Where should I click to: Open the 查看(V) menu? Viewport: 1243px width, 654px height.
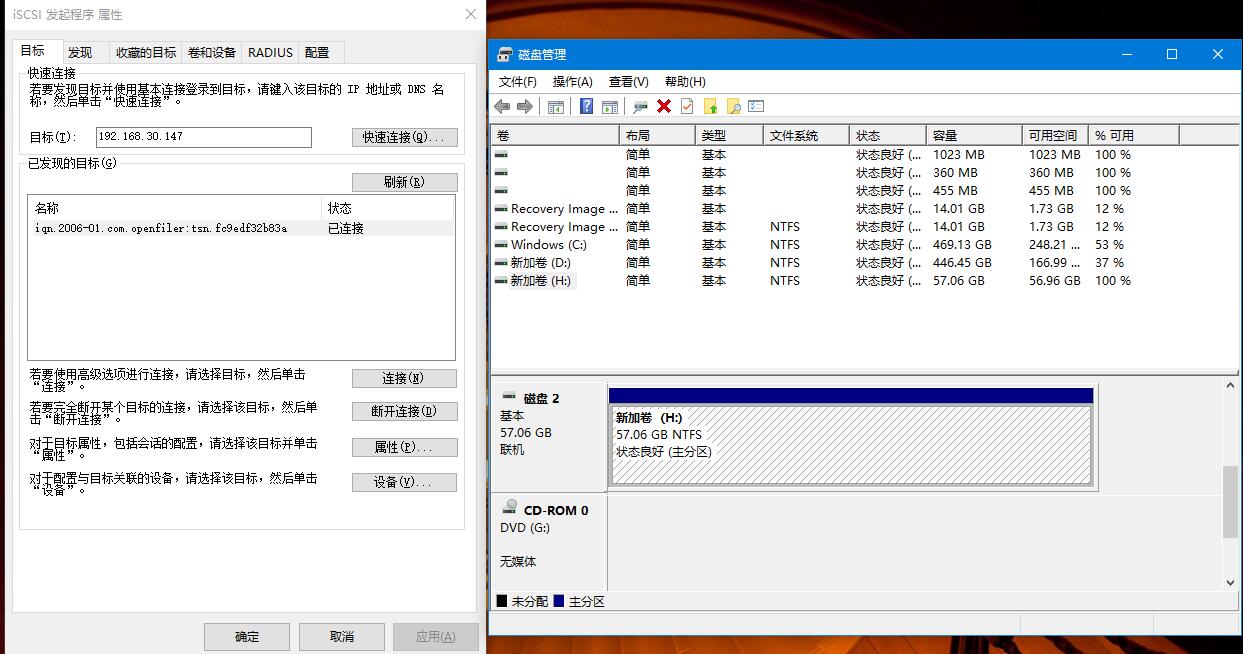tap(628, 82)
